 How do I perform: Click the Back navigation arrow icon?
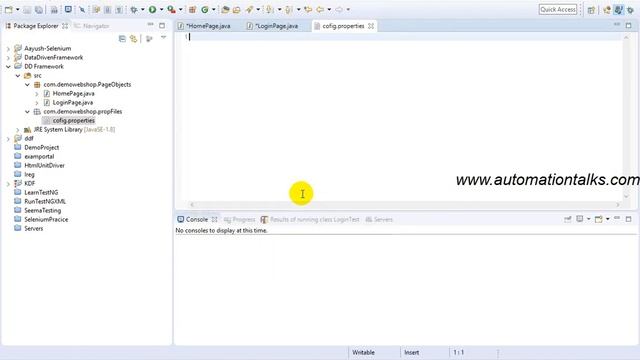pos(320,9)
